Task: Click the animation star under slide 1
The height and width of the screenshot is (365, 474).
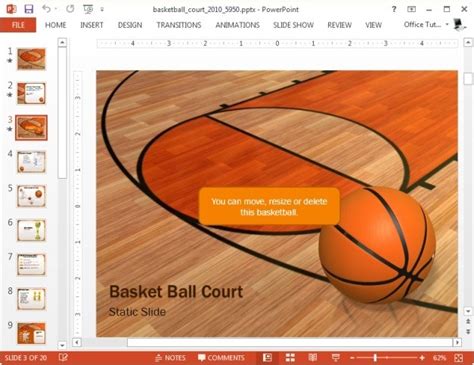Action: coord(10,61)
